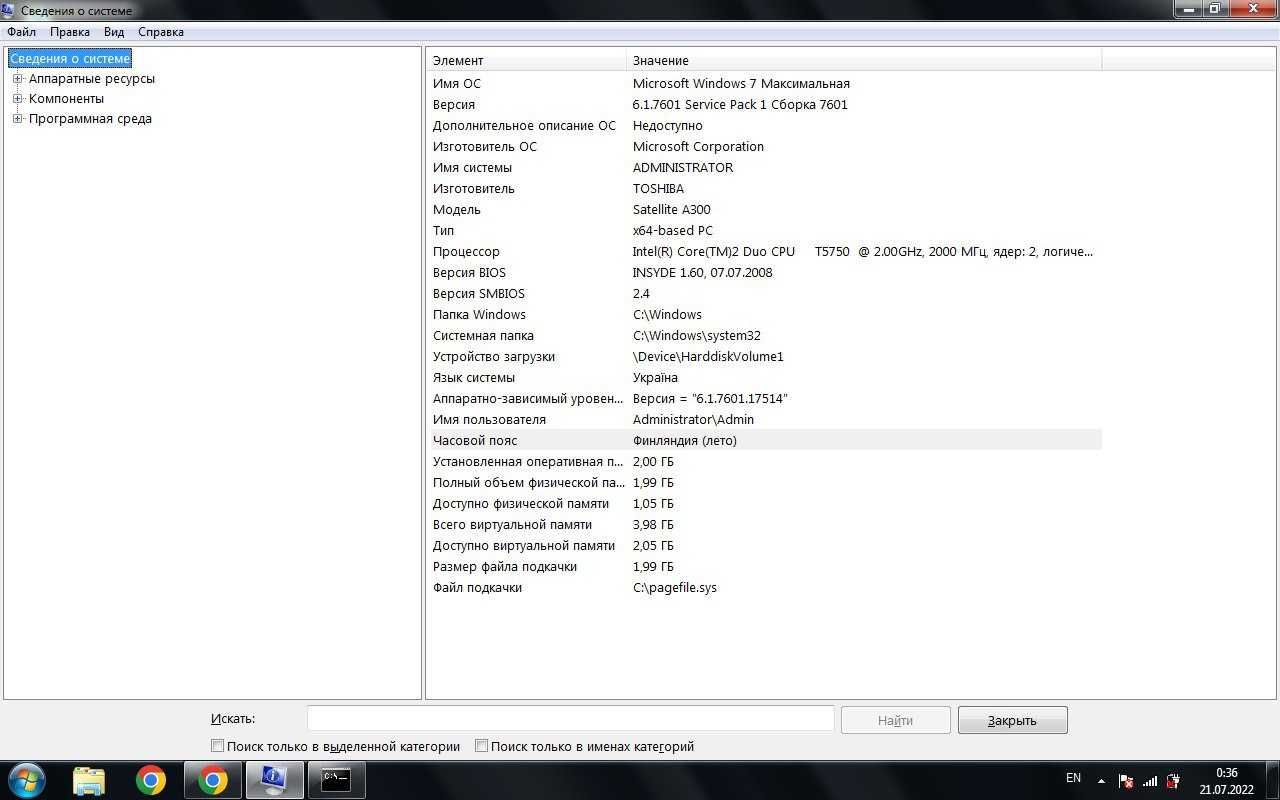Viewport: 1280px width, 800px height.
Task: Open the Правка menu
Action: (x=70, y=32)
